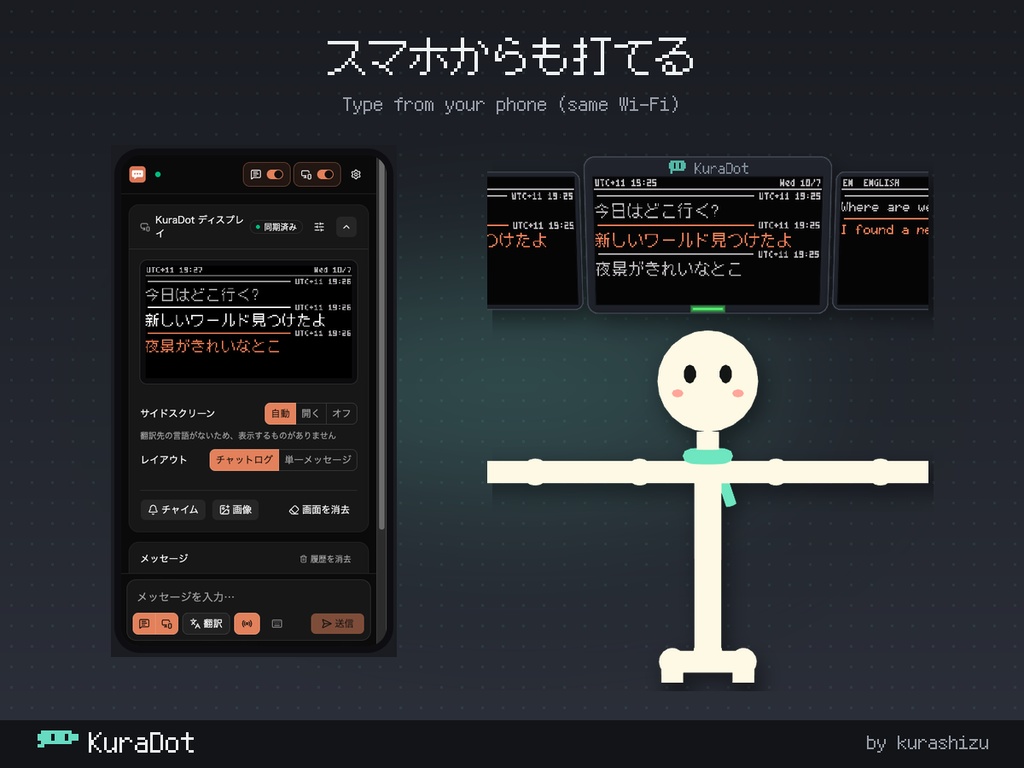Click the small keyboard icon
The height and width of the screenshot is (768, 1024).
coord(277,624)
